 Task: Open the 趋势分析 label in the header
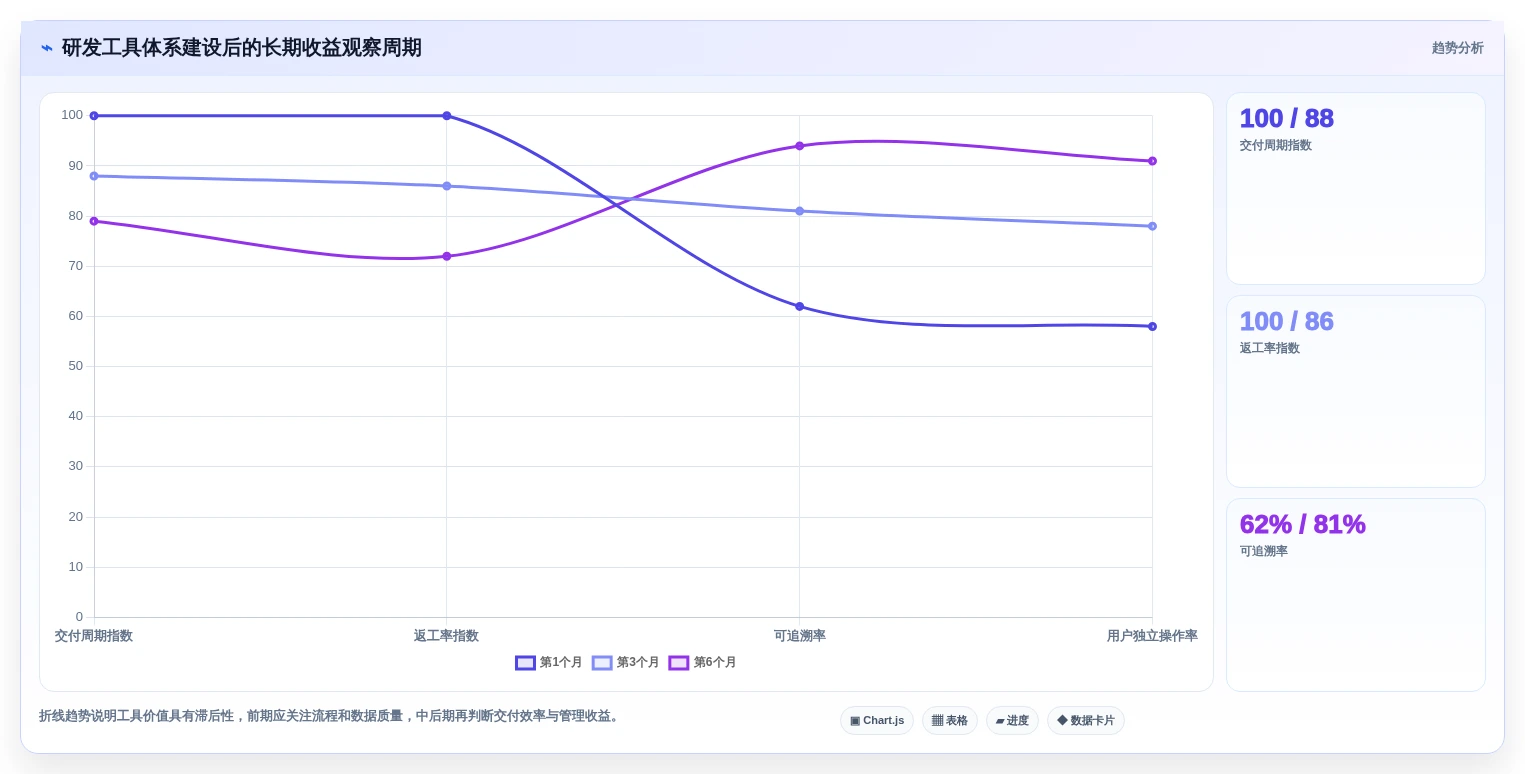[1458, 48]
